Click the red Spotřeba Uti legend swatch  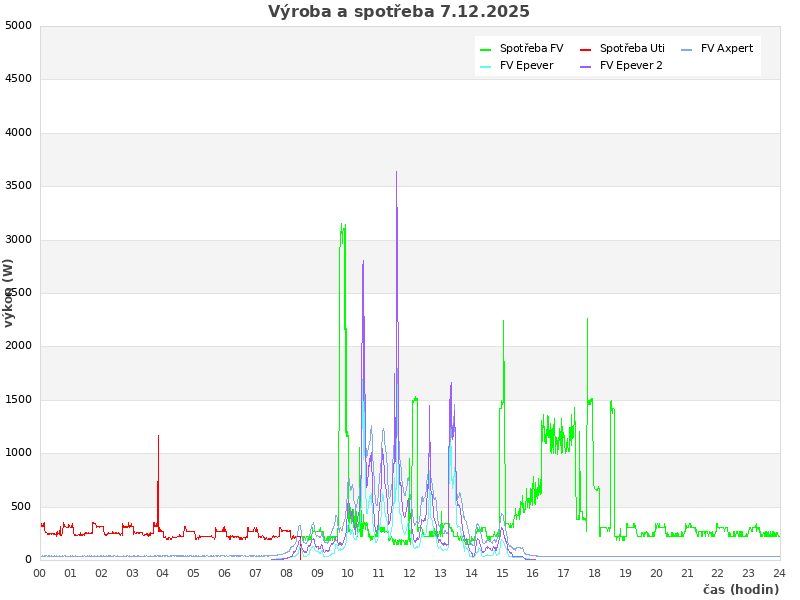coord(586,49)
